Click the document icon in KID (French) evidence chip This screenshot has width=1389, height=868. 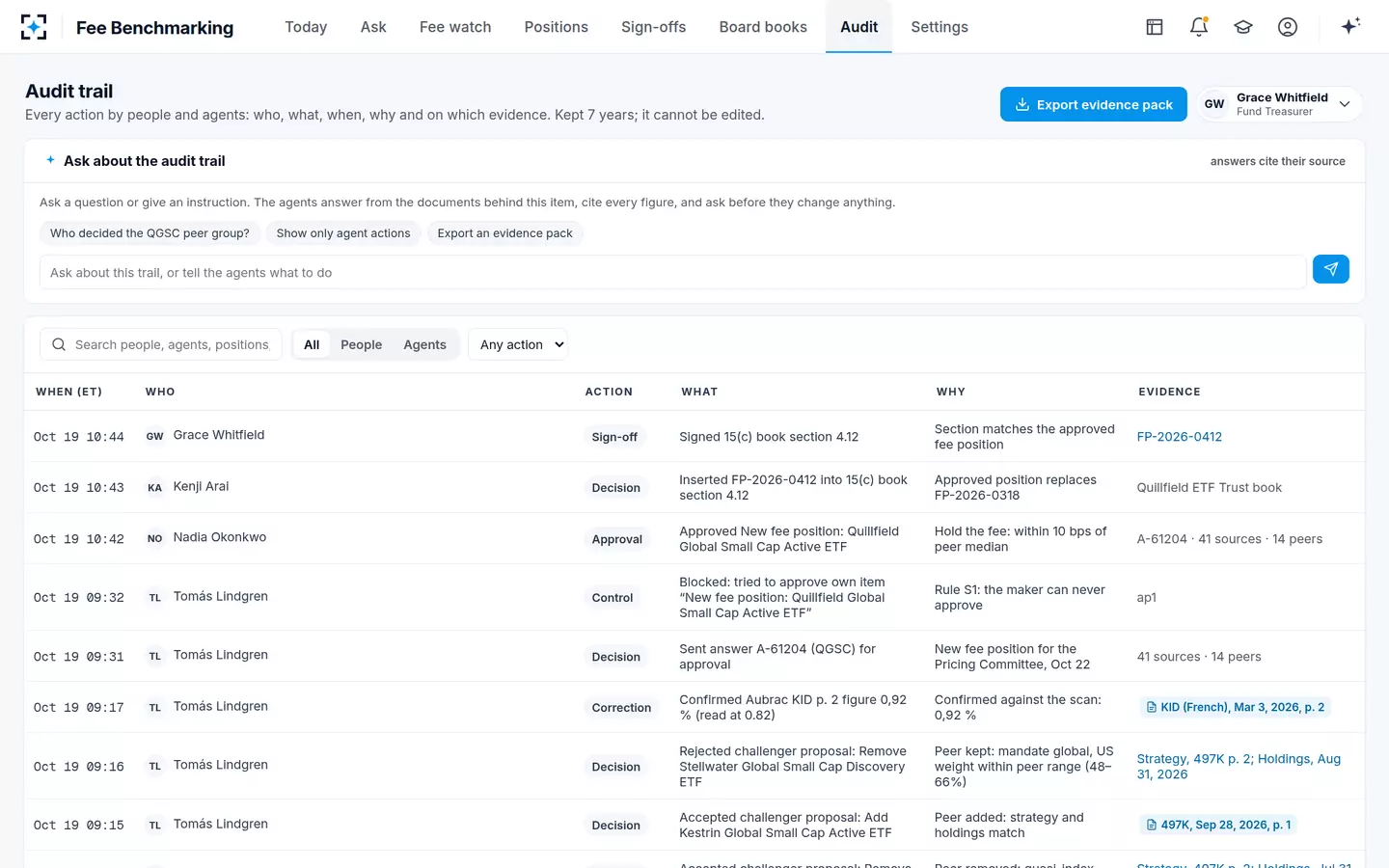pyautogui.click(x=1152, y=707)
